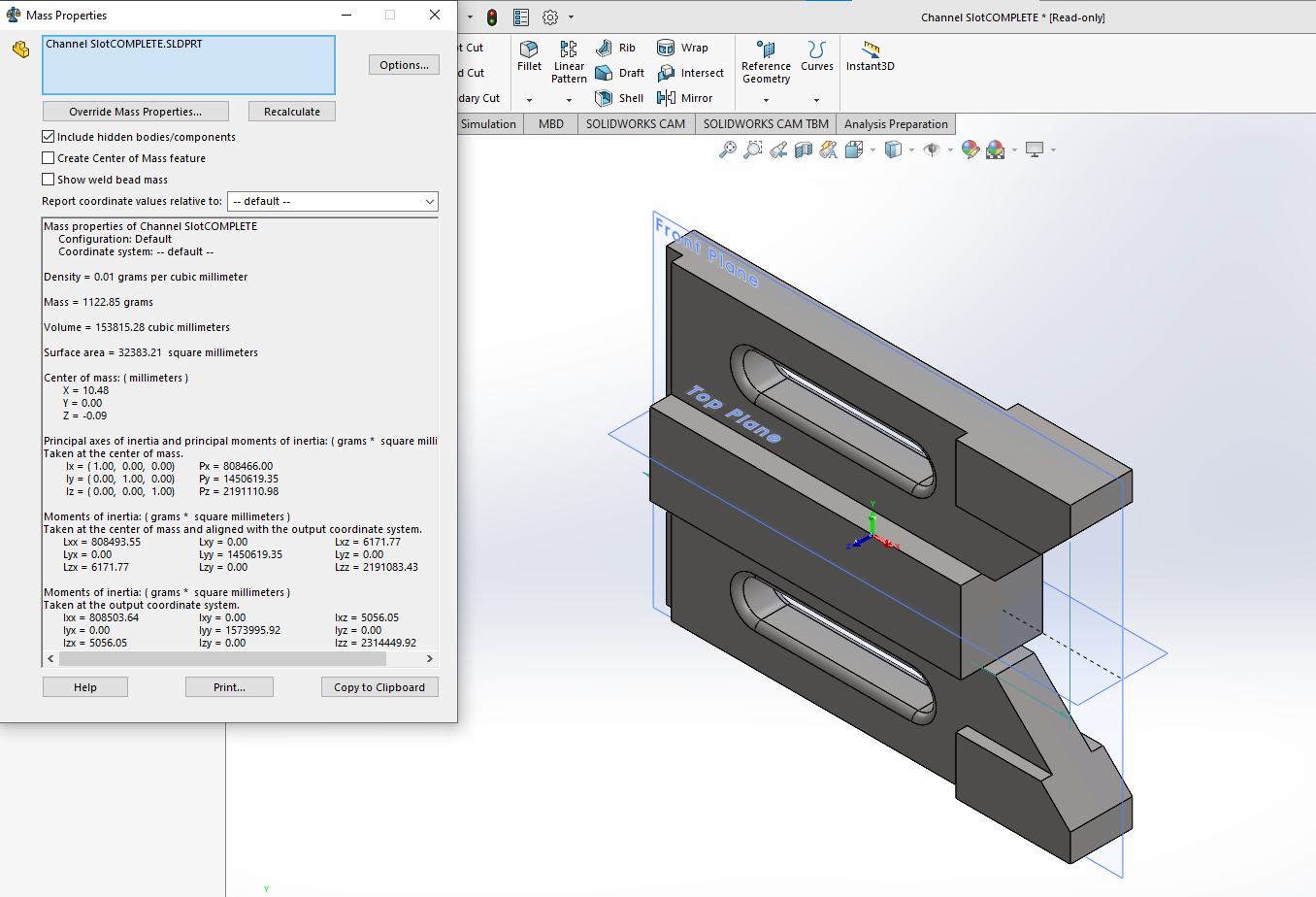
Task: Click Previous View icon
Action: 778,149
